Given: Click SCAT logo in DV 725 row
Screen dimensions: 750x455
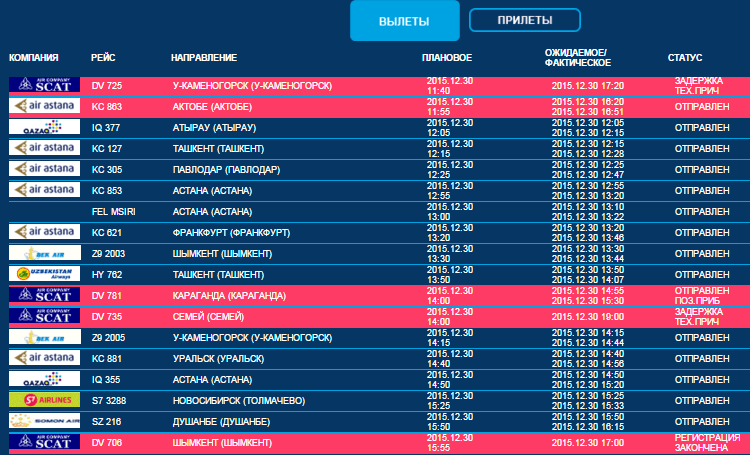Looking at the screenshot, I should pos(43,86).
